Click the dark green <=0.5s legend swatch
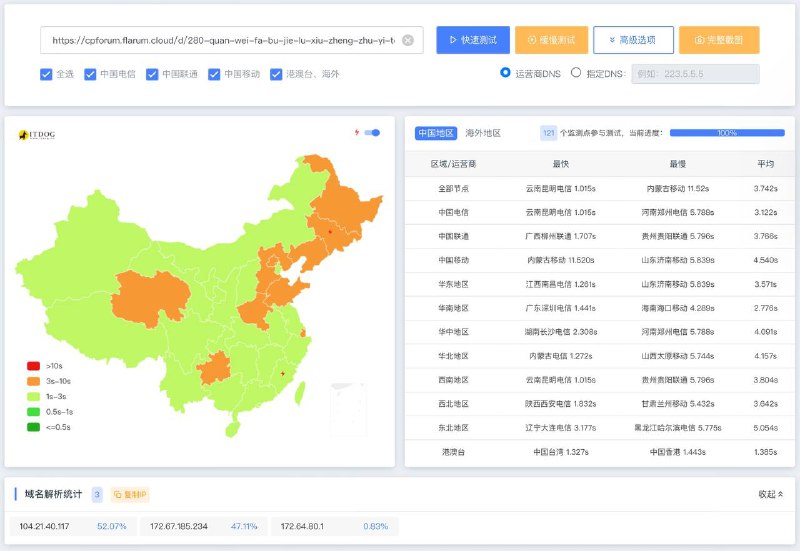This screenshot has height=551, width=800. 33,427
